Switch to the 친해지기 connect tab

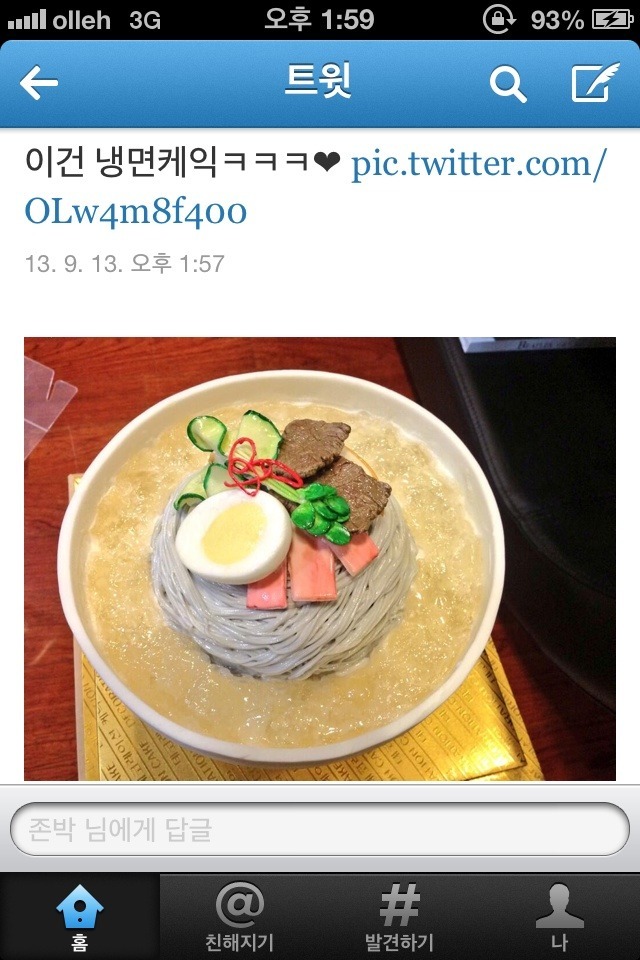(x=239, y=916)
